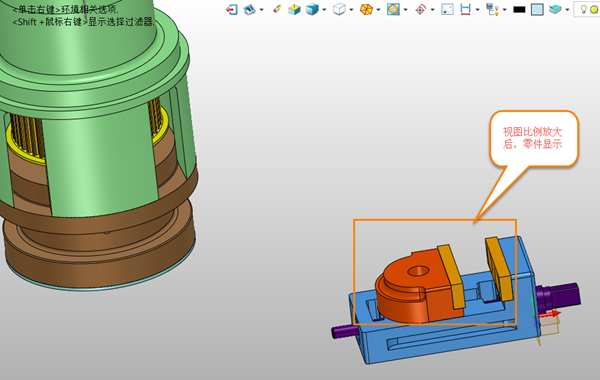Toggle the teal layered plane display icon
600x380 pixels.
tap(555, 9)
